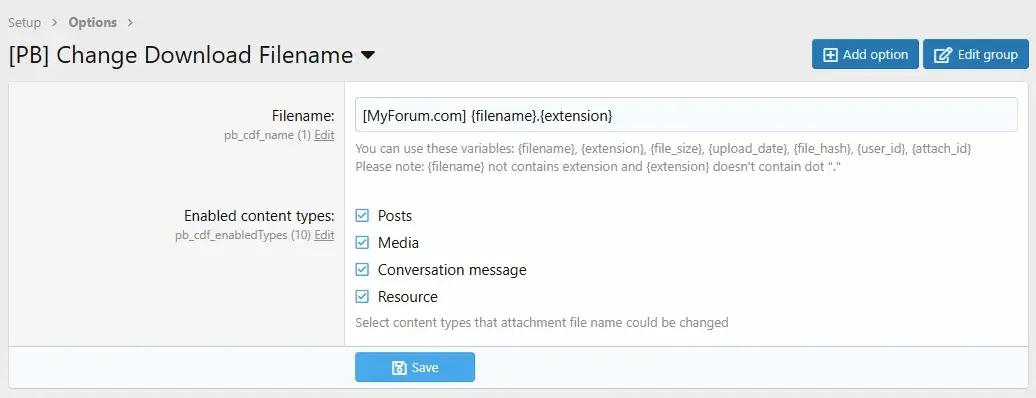Focus the Filename text field
This screenshot has height=398, width=1036.
click(686, 115)
